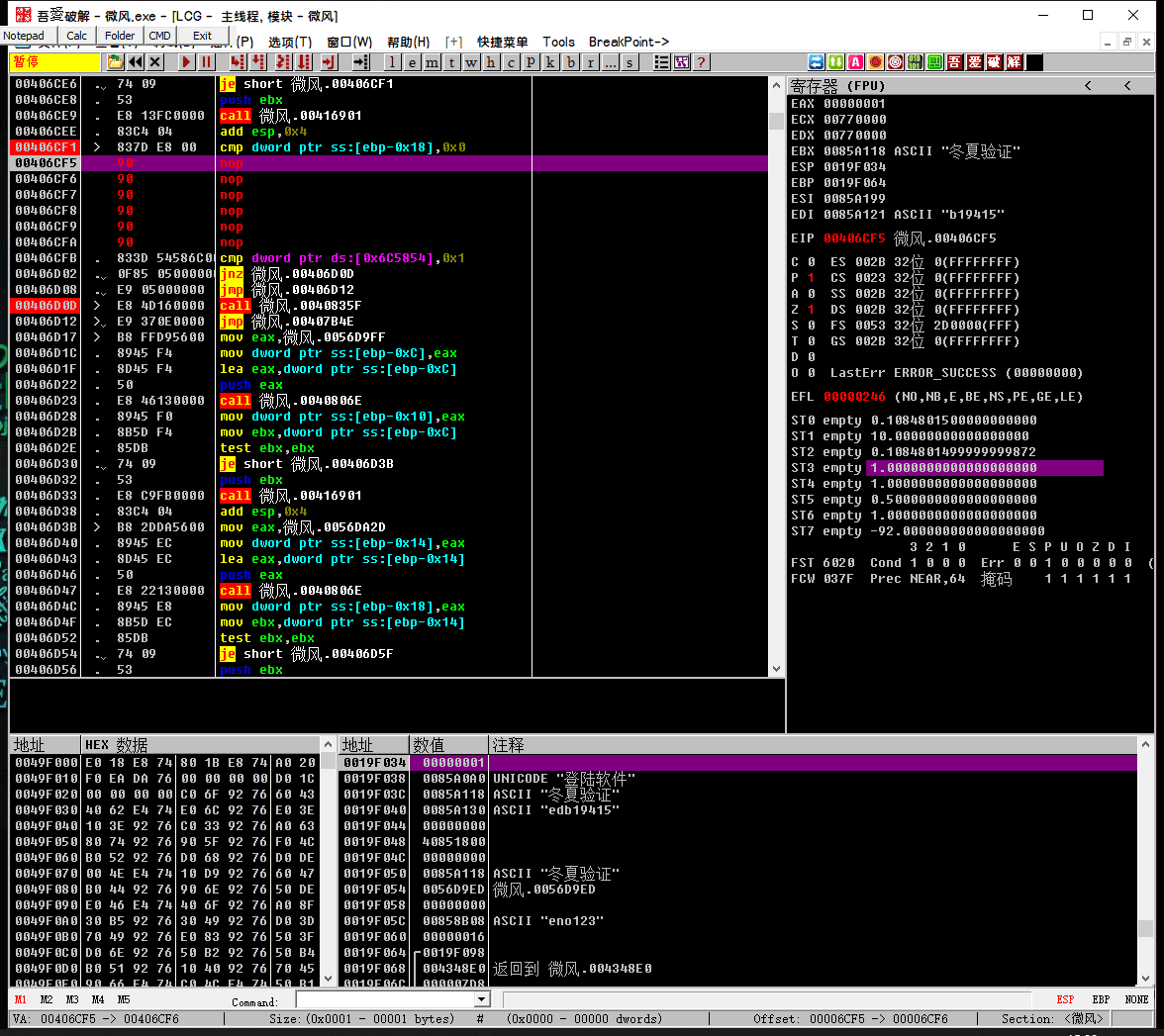
Task: Toggle the Z flag value
Action: 811,310
